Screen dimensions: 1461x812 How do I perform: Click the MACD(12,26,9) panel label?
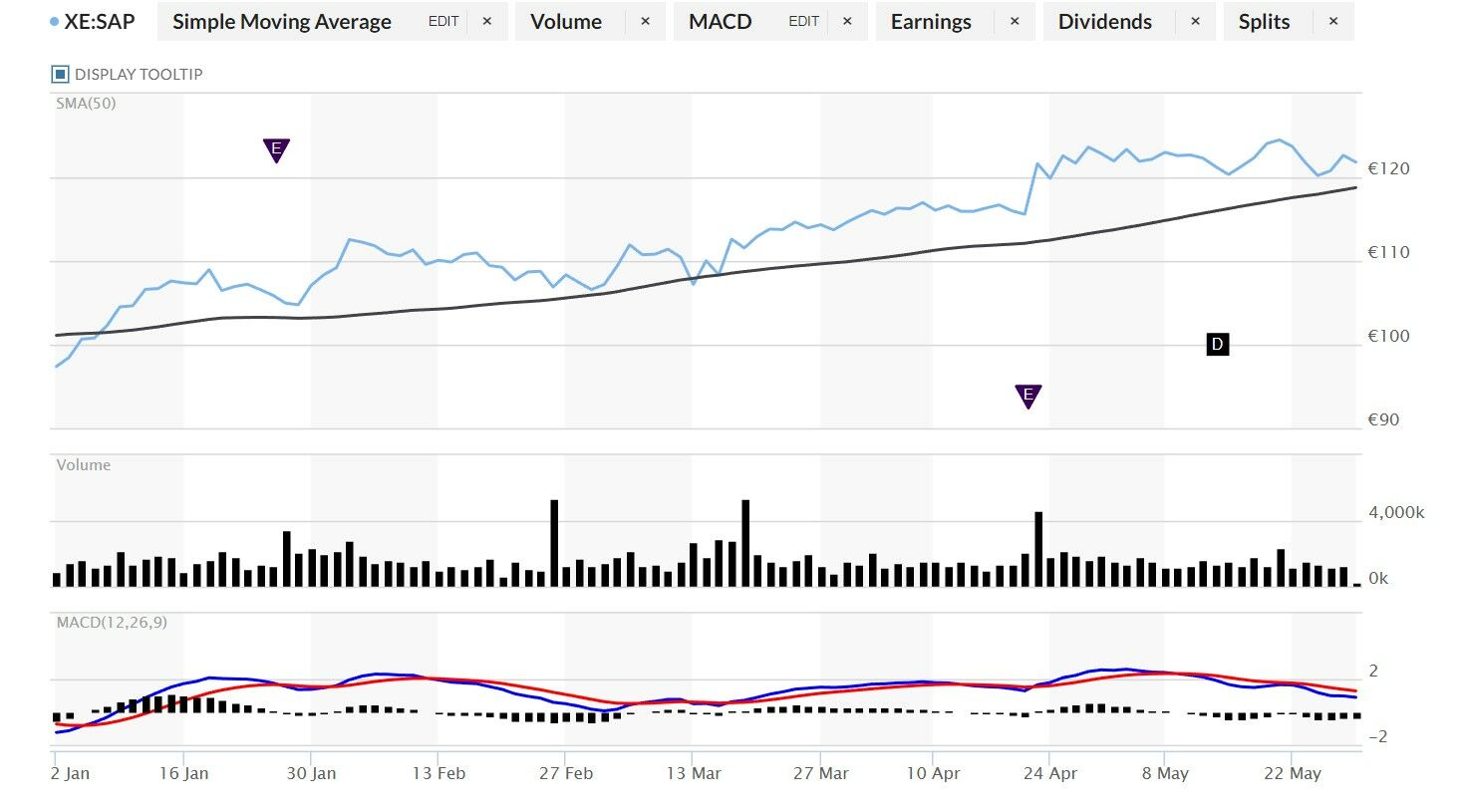[112, 622]
